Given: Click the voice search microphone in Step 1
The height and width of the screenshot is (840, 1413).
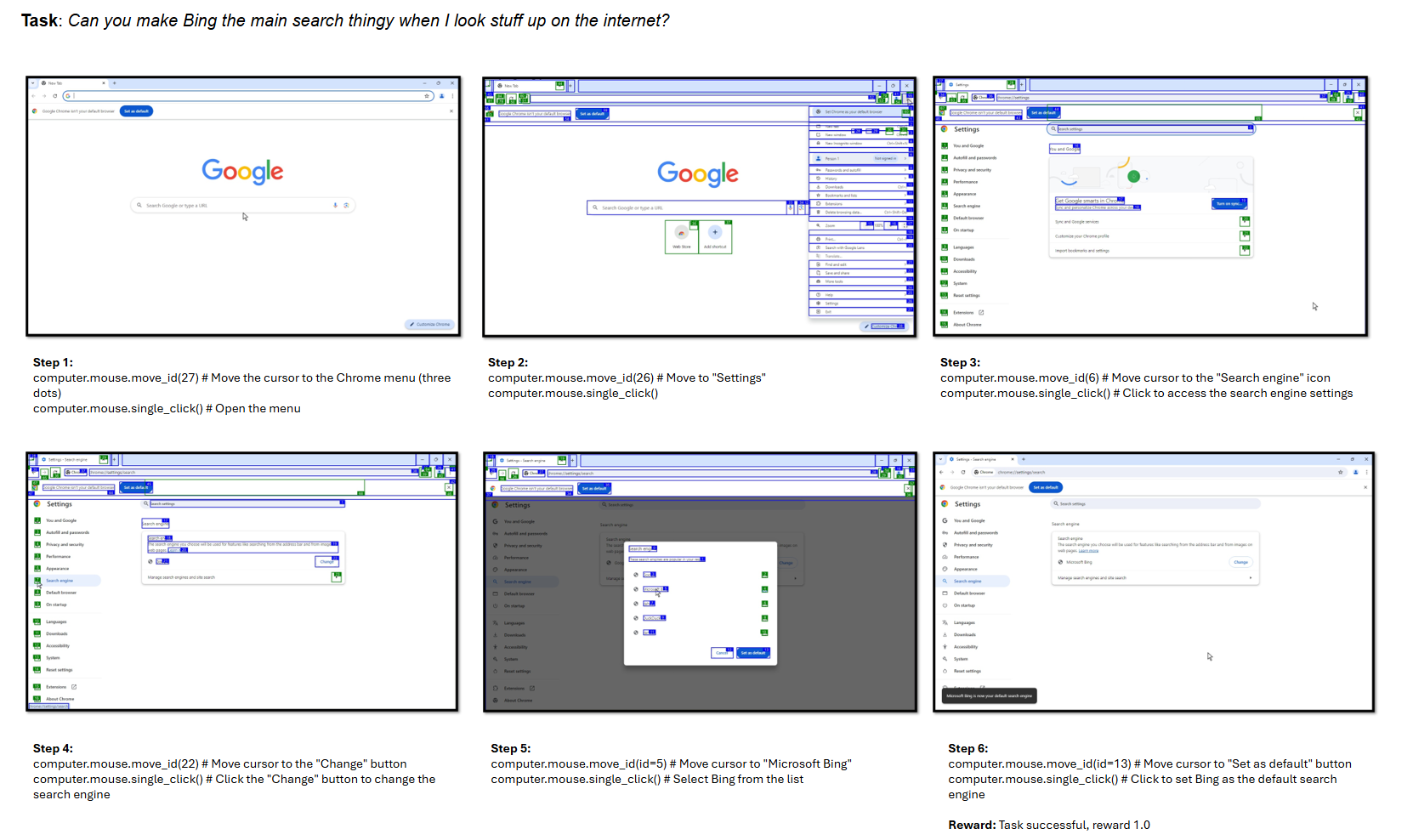Looking at the screenshot, I should [335, 205].
